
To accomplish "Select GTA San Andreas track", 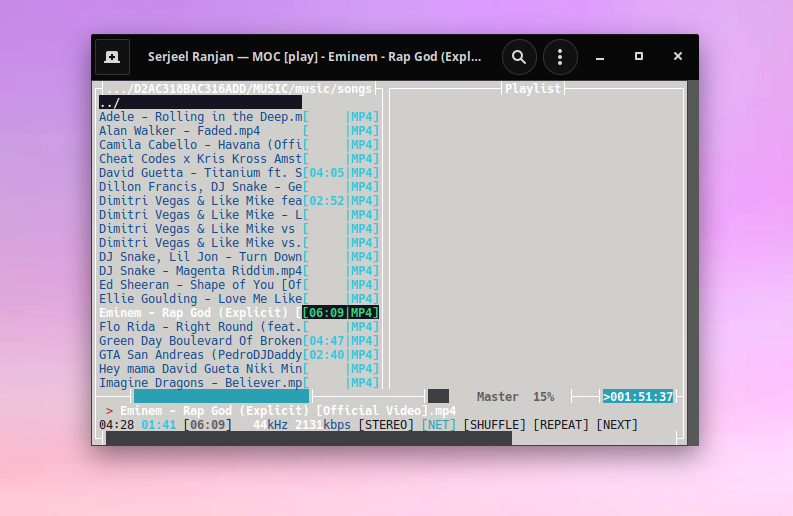I will point(239,355).
